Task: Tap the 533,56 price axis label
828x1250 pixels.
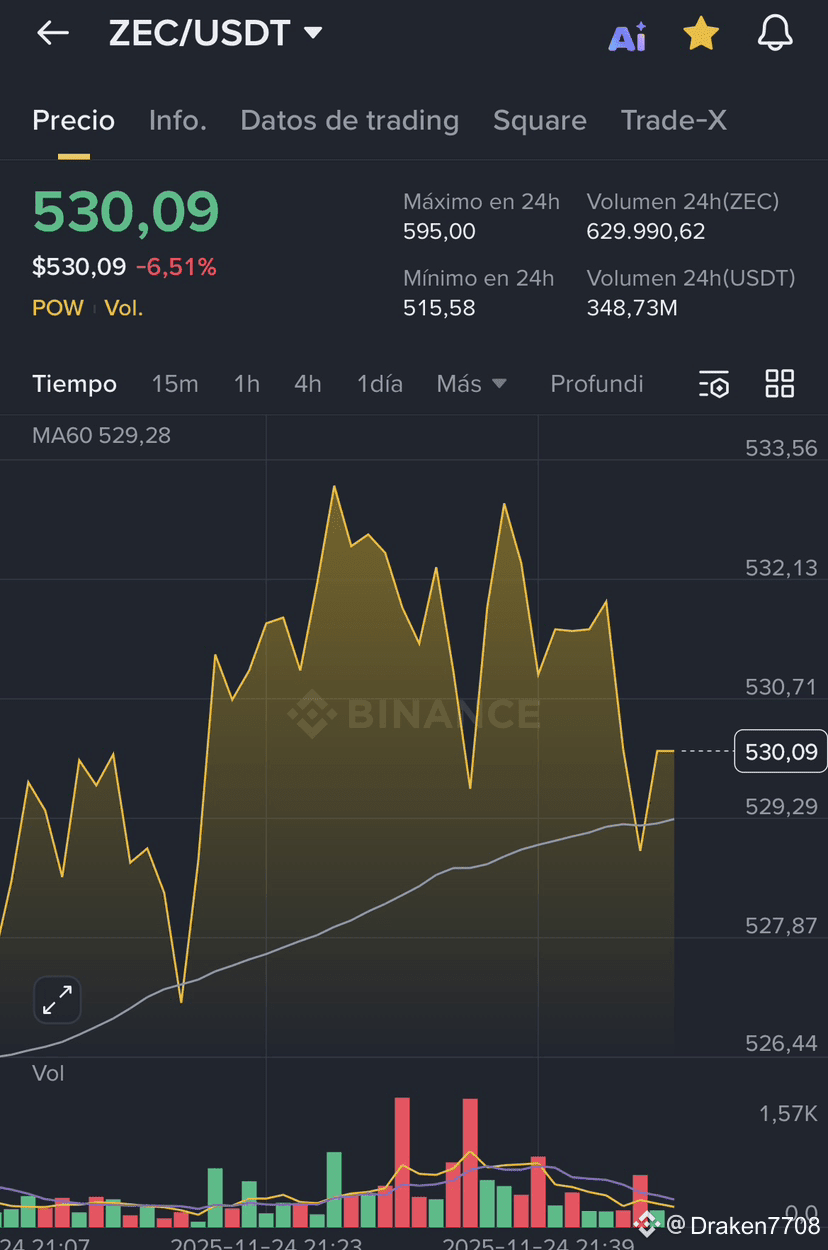Action: [x=781, y=449]
